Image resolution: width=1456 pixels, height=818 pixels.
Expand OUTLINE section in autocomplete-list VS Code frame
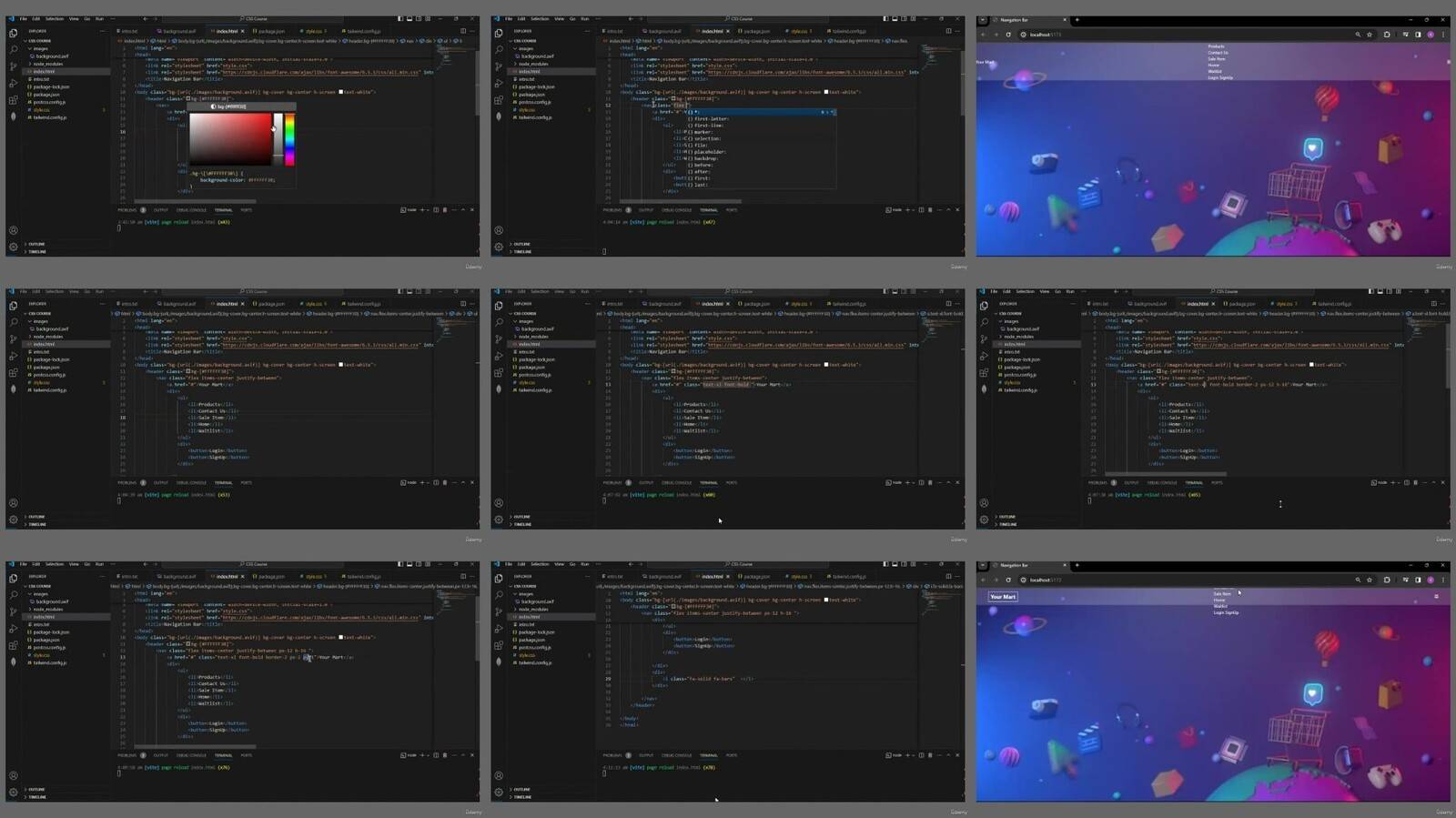pyautogui.click(x=521, y=244)
